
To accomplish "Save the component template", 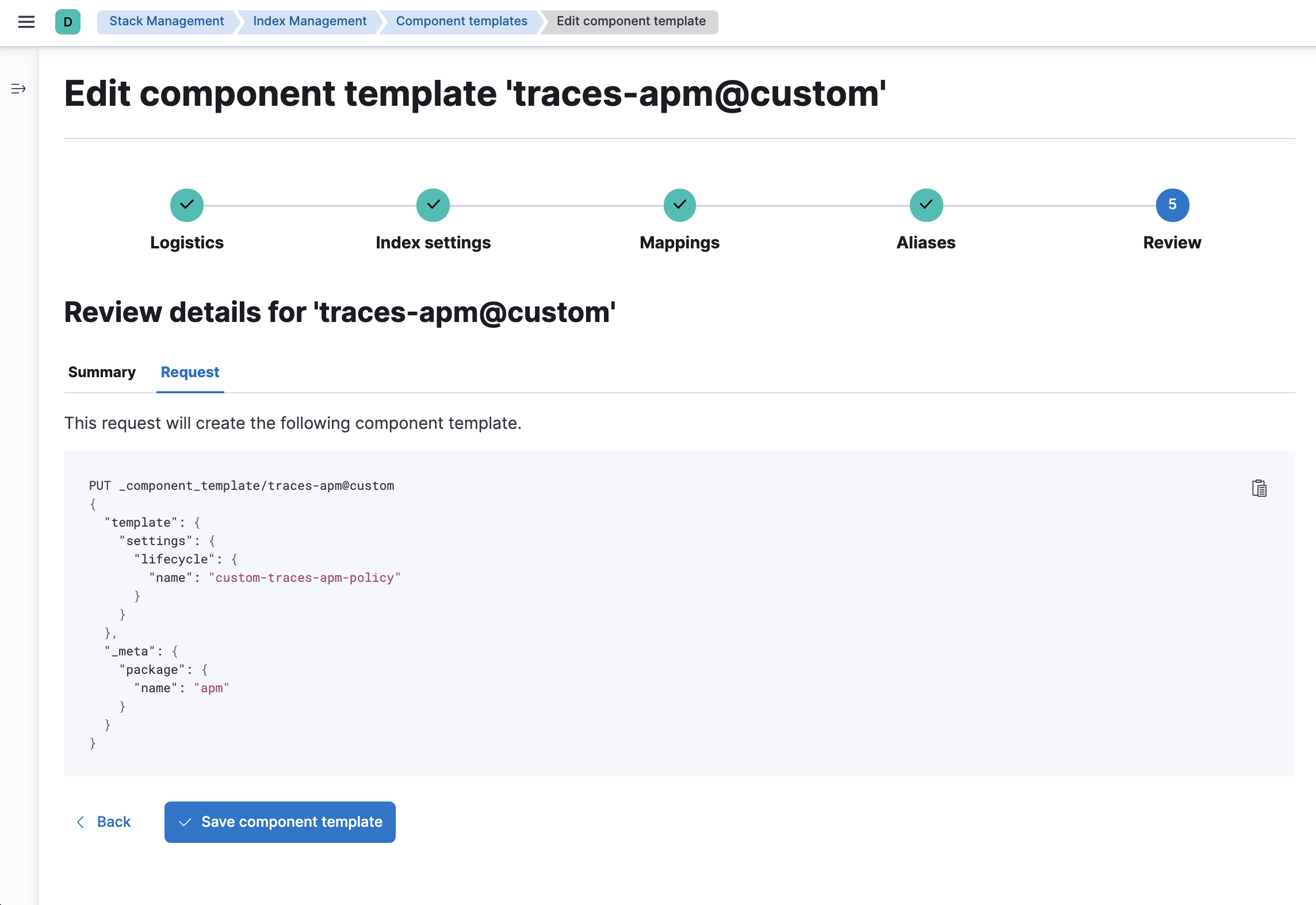I will tap(280, 822).
